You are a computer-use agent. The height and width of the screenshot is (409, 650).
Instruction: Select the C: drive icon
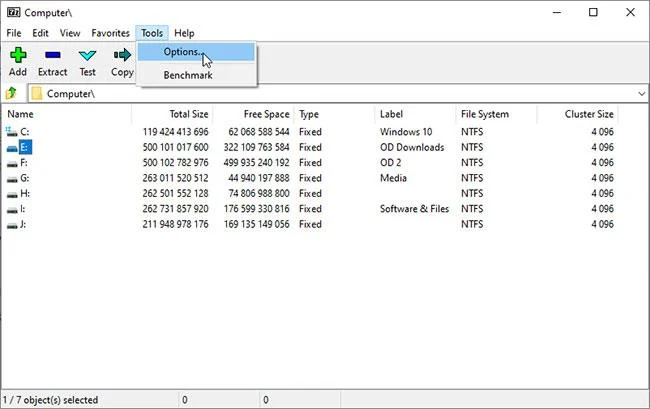[x=12, y=132]
